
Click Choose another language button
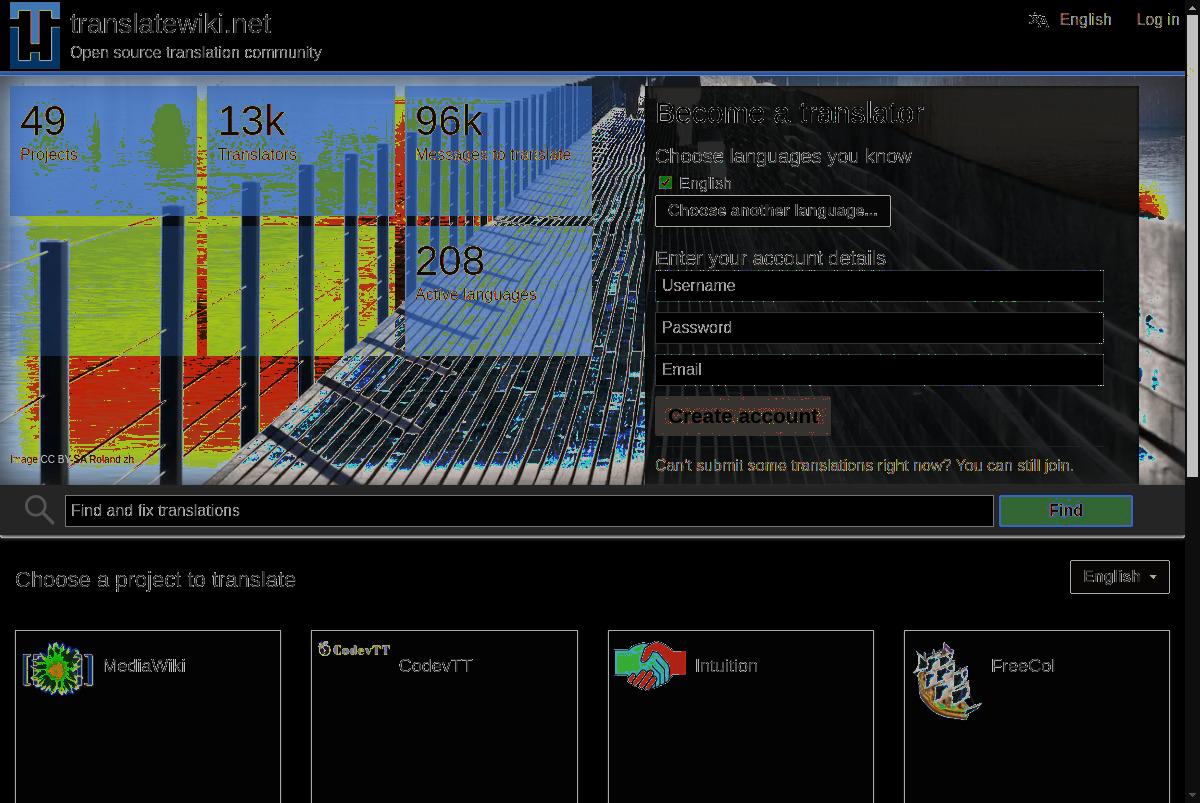coord(772,211)
